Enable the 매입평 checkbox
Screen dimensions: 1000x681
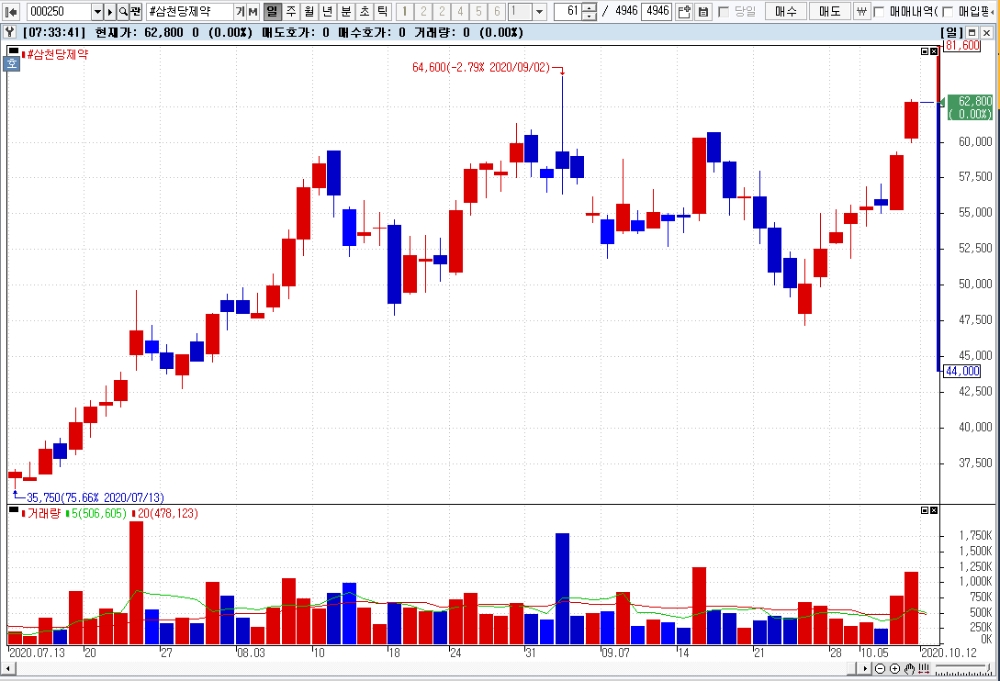948,11
